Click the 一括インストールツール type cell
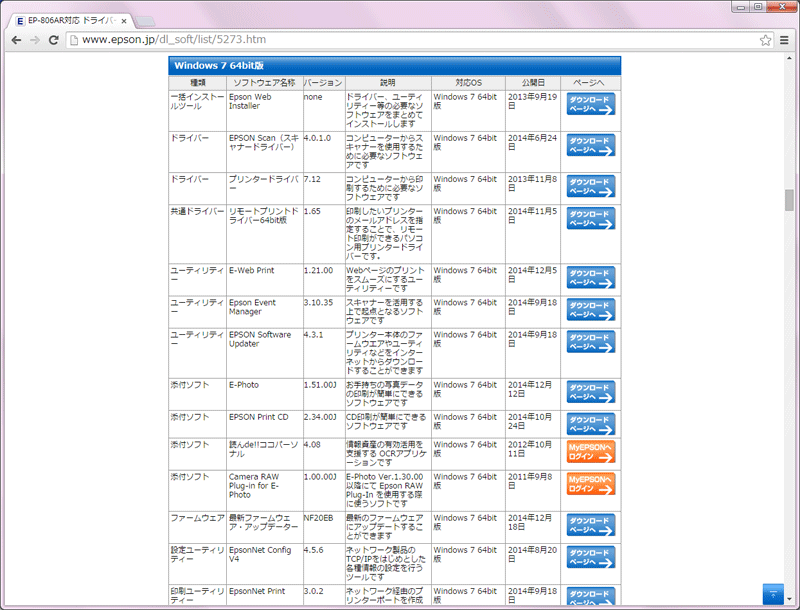Viewport: 800px width, 610px height. [197, 111]
